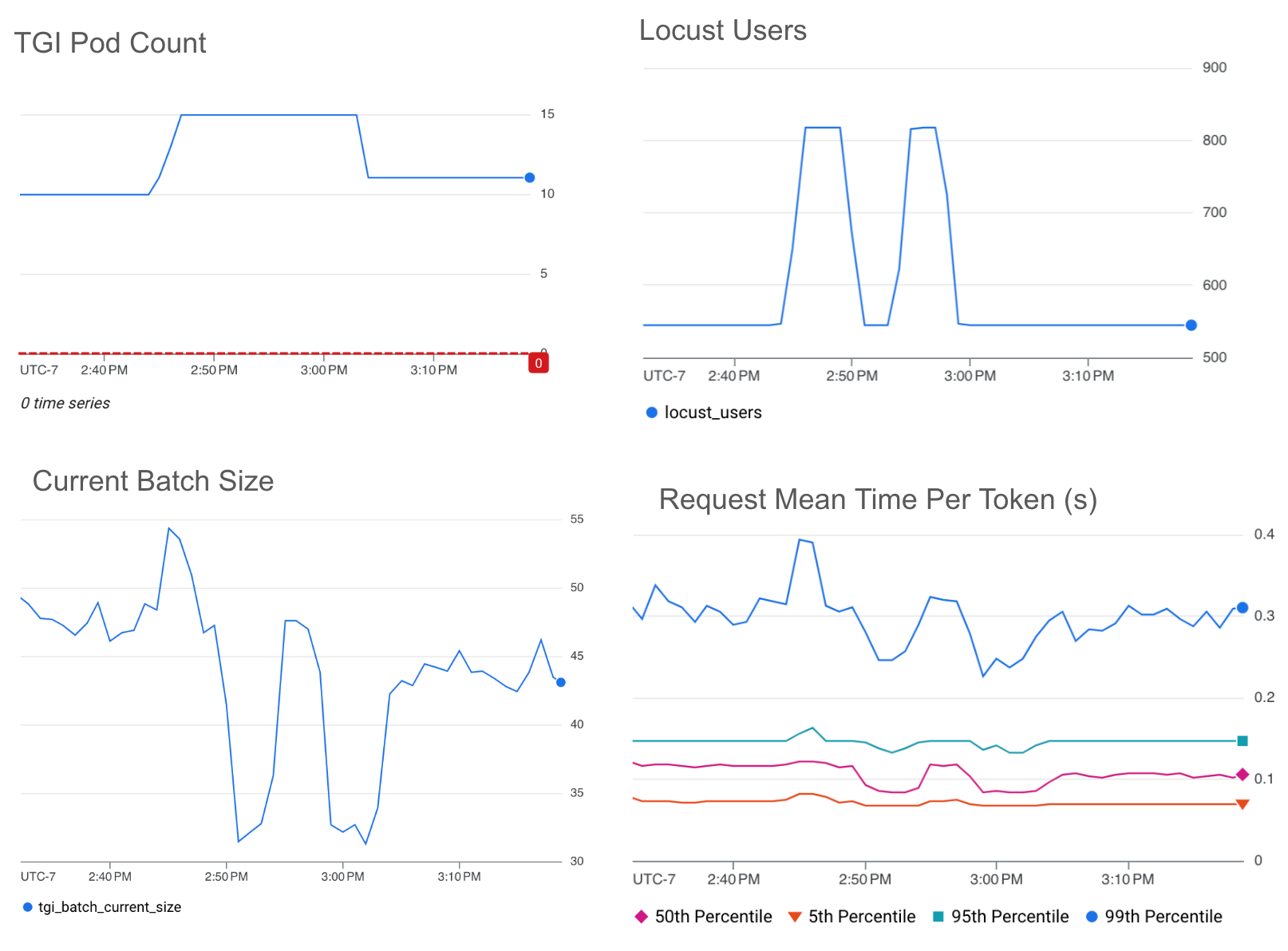Click the 0.4 axis value on Time Per Token
The height and width of the screenshot is (951, 1288).
1264,535
